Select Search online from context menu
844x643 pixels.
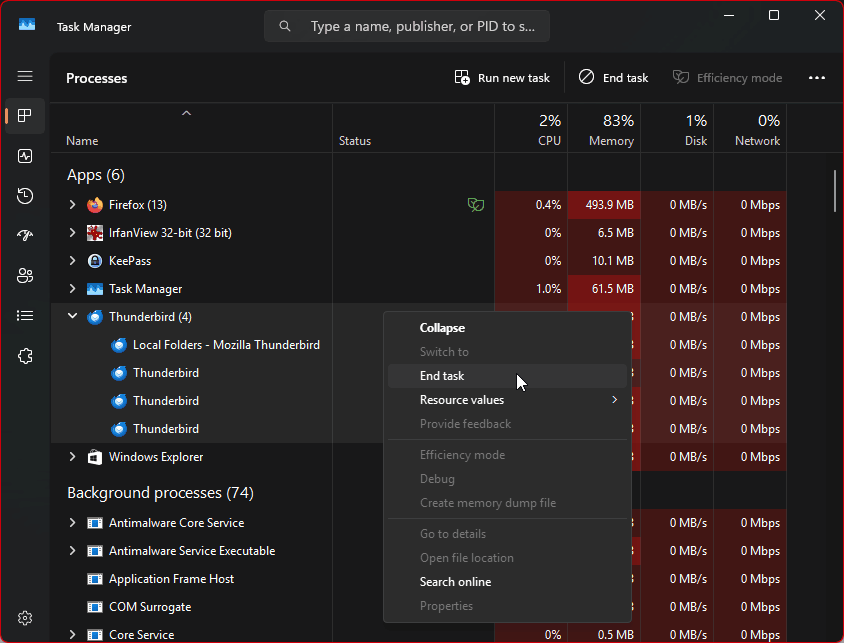[455, 582]
